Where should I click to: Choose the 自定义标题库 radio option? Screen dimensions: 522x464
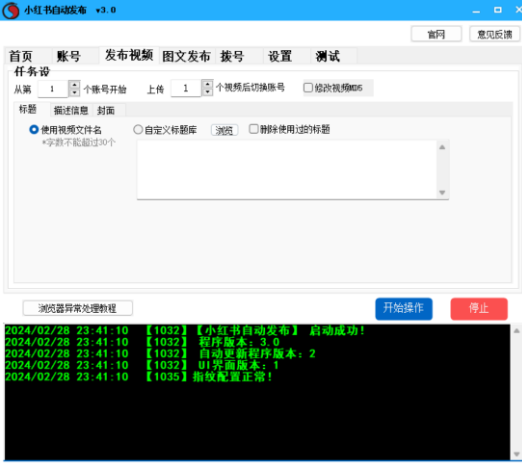pos(138,129)
